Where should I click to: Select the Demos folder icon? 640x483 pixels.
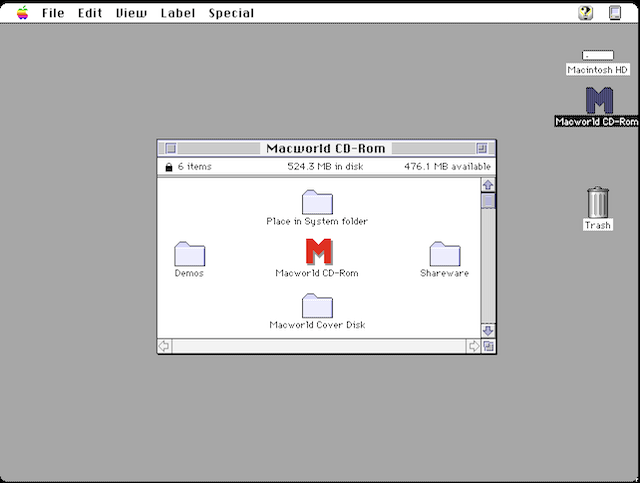click(x=189, y=254)
